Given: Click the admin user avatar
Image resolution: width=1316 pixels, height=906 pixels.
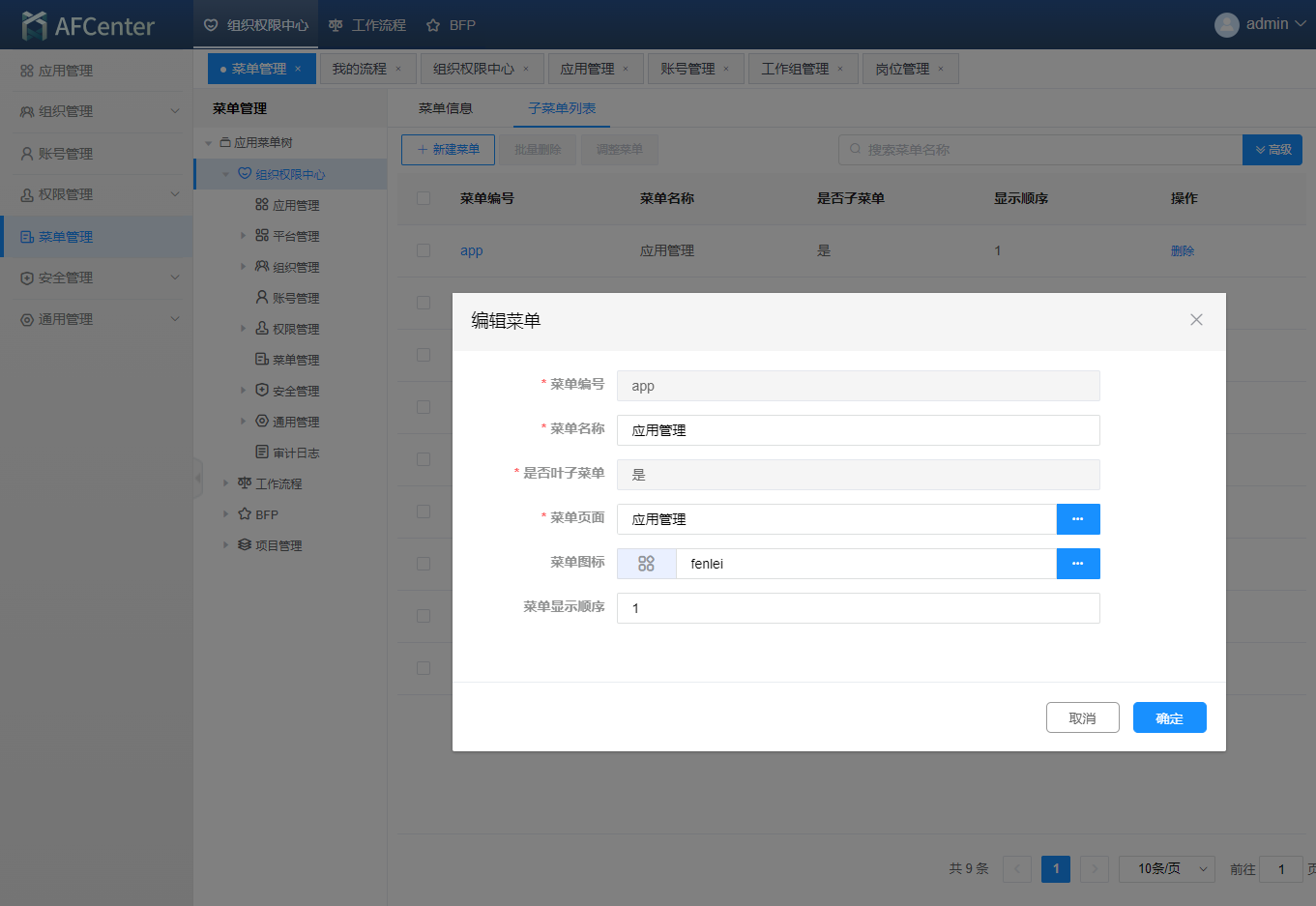Looking at the screenshot, I should click(1226, 25).
